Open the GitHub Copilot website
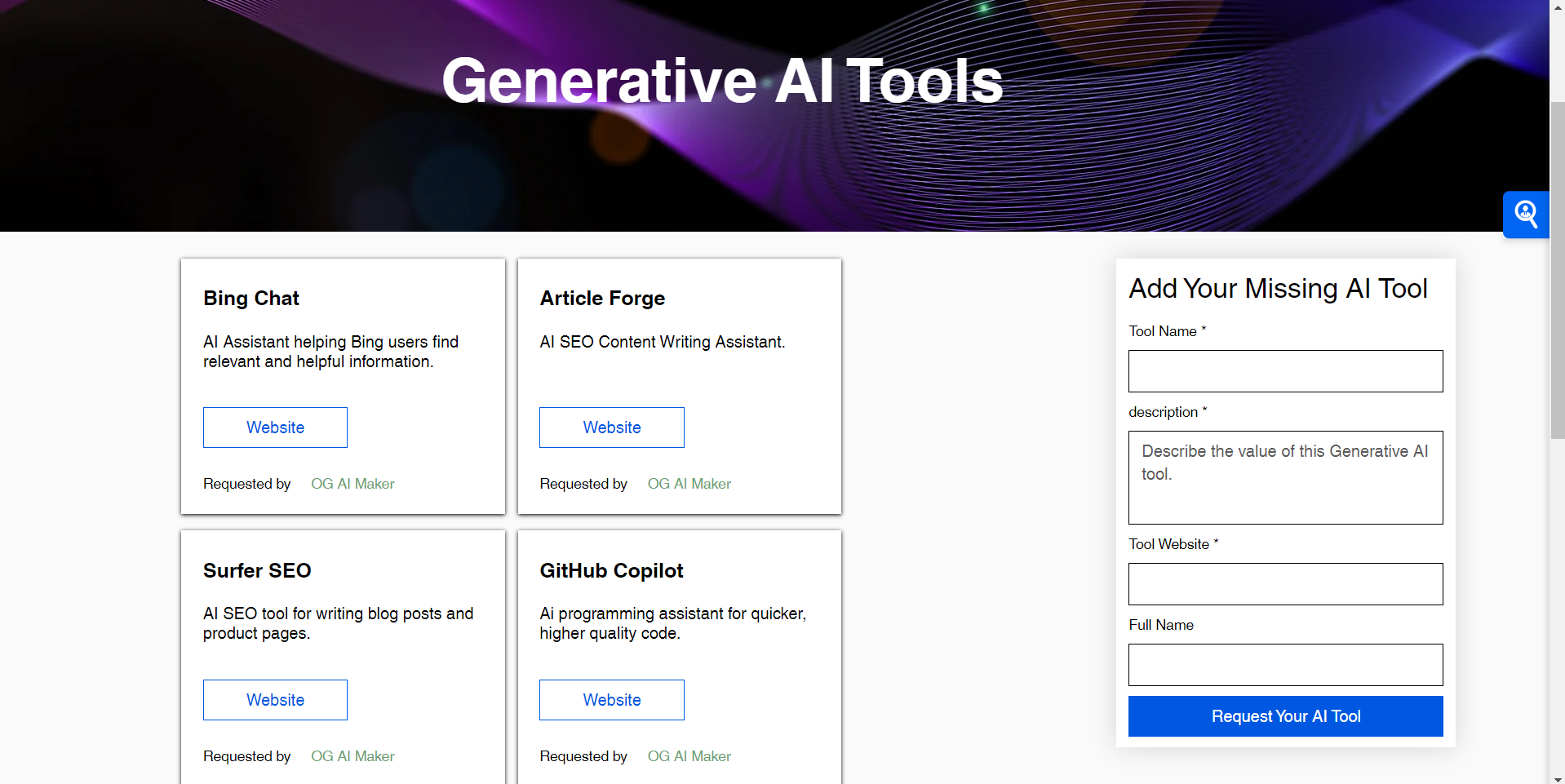The image size is (1565, 784). (611, 699)
